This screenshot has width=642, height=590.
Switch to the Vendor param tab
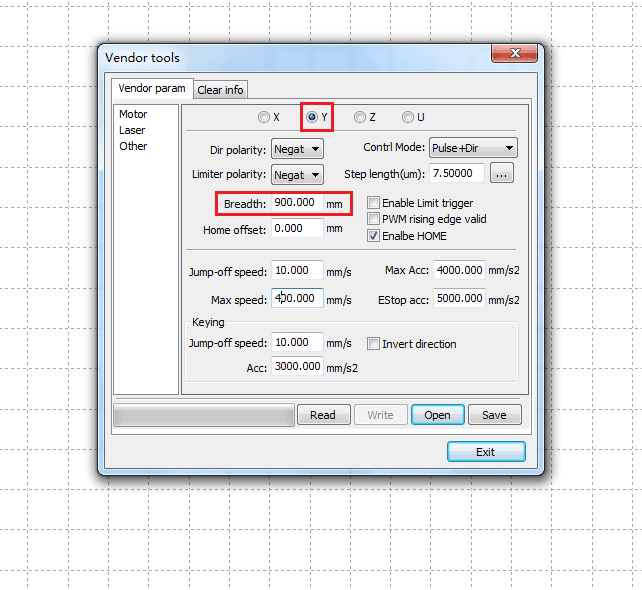(152, 88)
